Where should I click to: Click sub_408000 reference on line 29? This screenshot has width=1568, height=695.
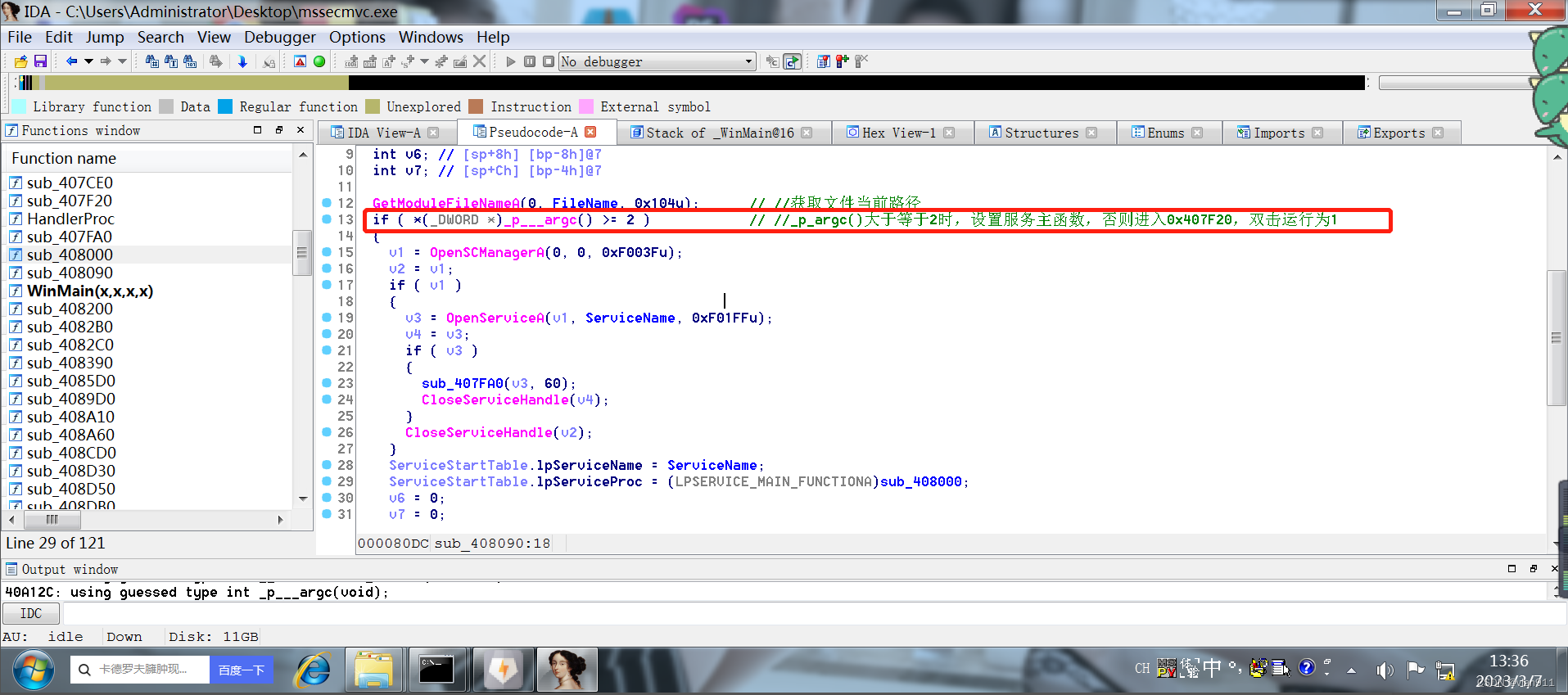(x=921, y=481)
